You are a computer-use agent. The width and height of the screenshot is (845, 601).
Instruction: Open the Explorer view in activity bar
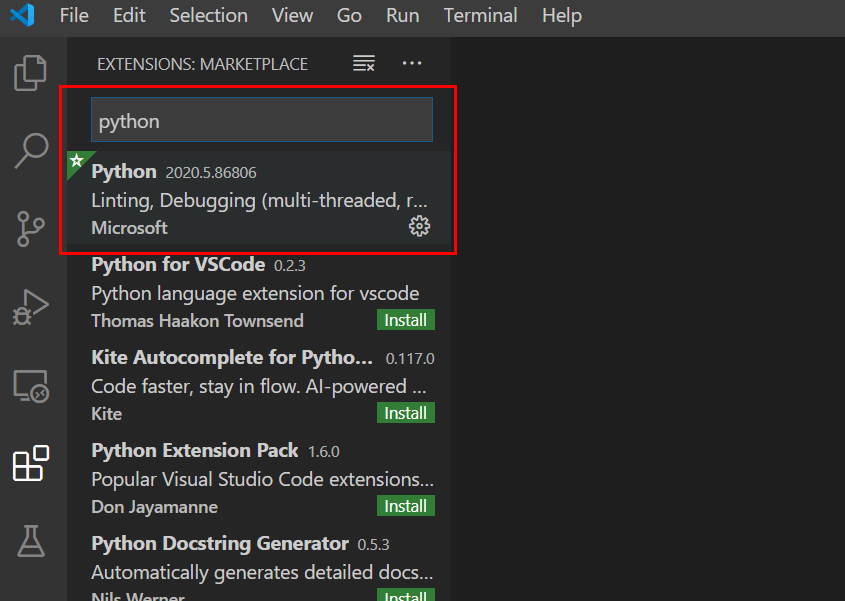pyautogui.click(x=31, y=73)
